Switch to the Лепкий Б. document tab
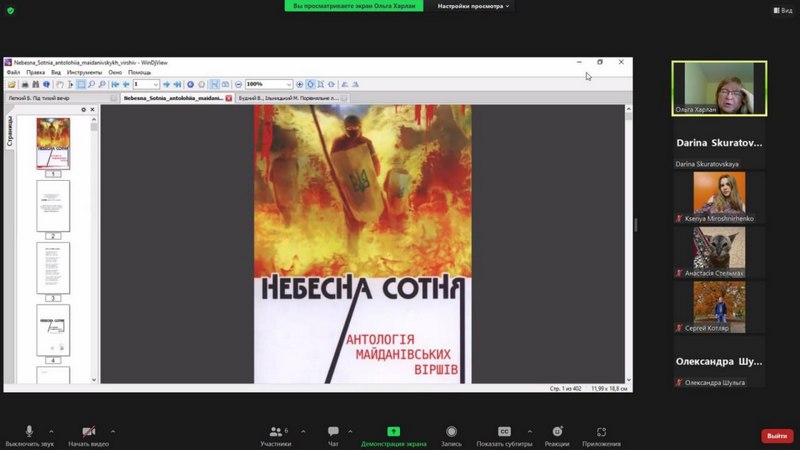Image resolution: width=800 pixels, height=450 pixels. 60,98
